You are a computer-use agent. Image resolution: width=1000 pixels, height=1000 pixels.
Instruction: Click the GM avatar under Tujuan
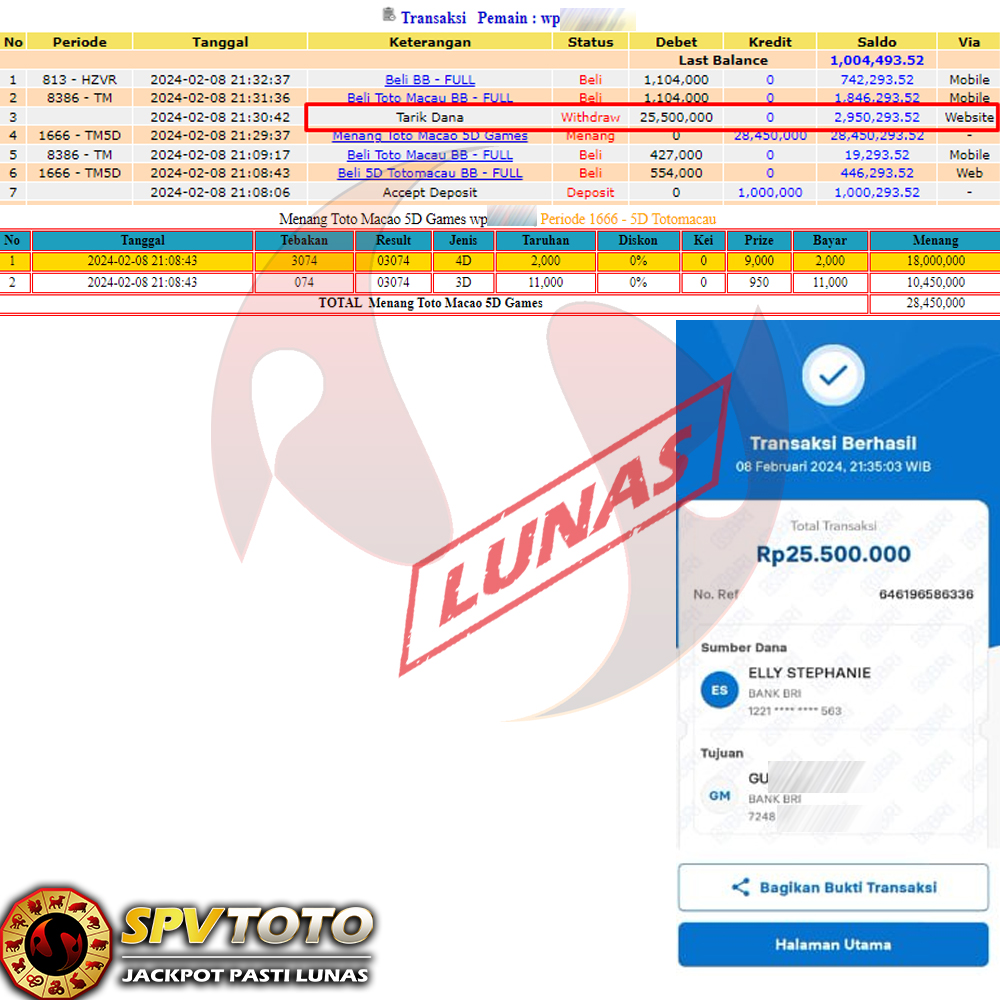719,796
